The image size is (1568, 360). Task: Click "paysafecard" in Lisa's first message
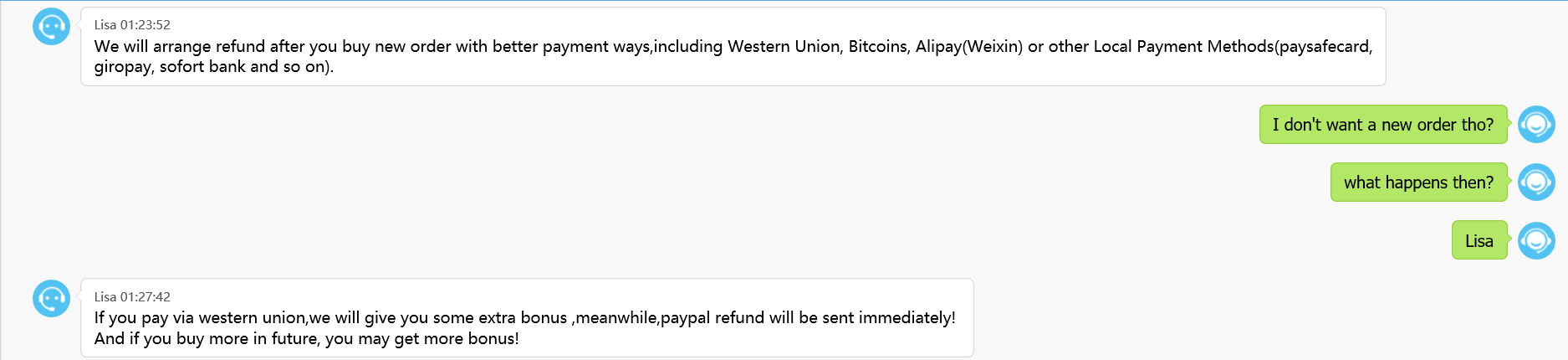click(1323, 47)
